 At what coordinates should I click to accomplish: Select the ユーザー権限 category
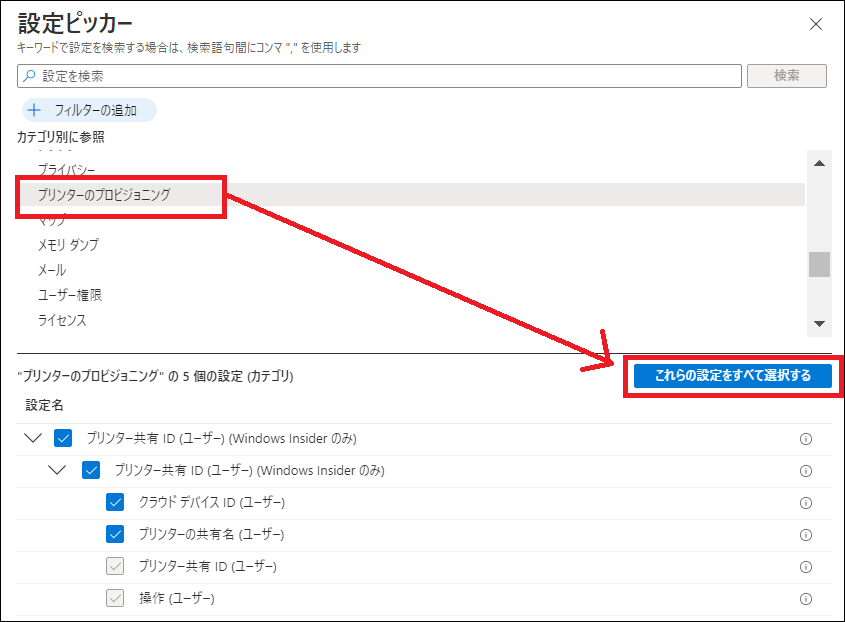(70, 295)
